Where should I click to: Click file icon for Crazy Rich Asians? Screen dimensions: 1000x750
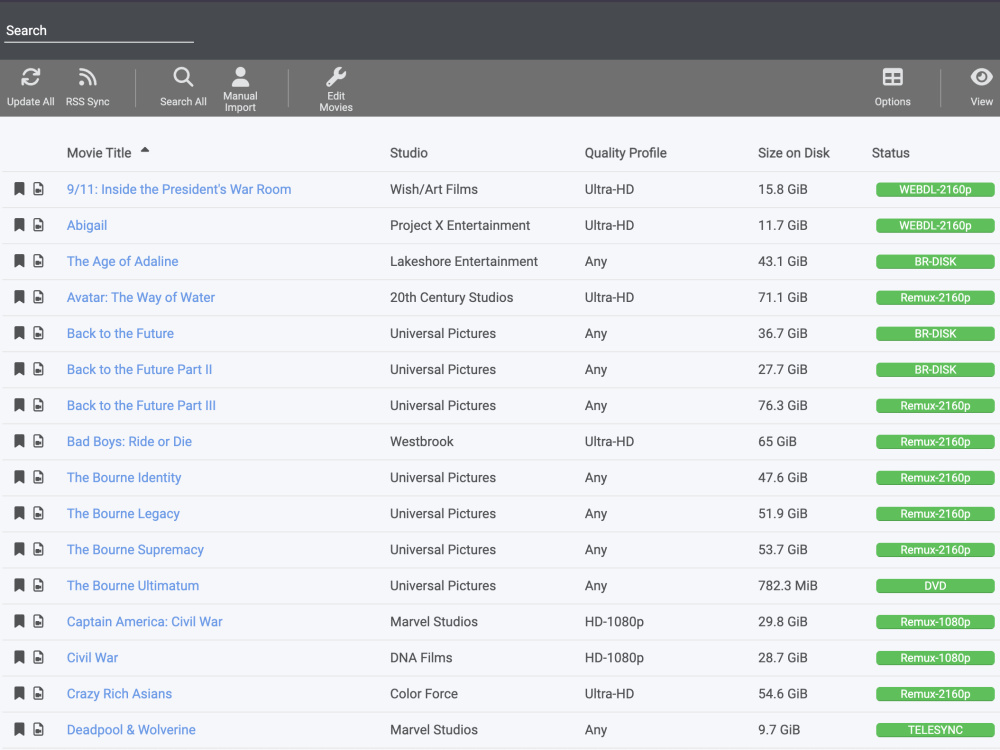[38, 694]
